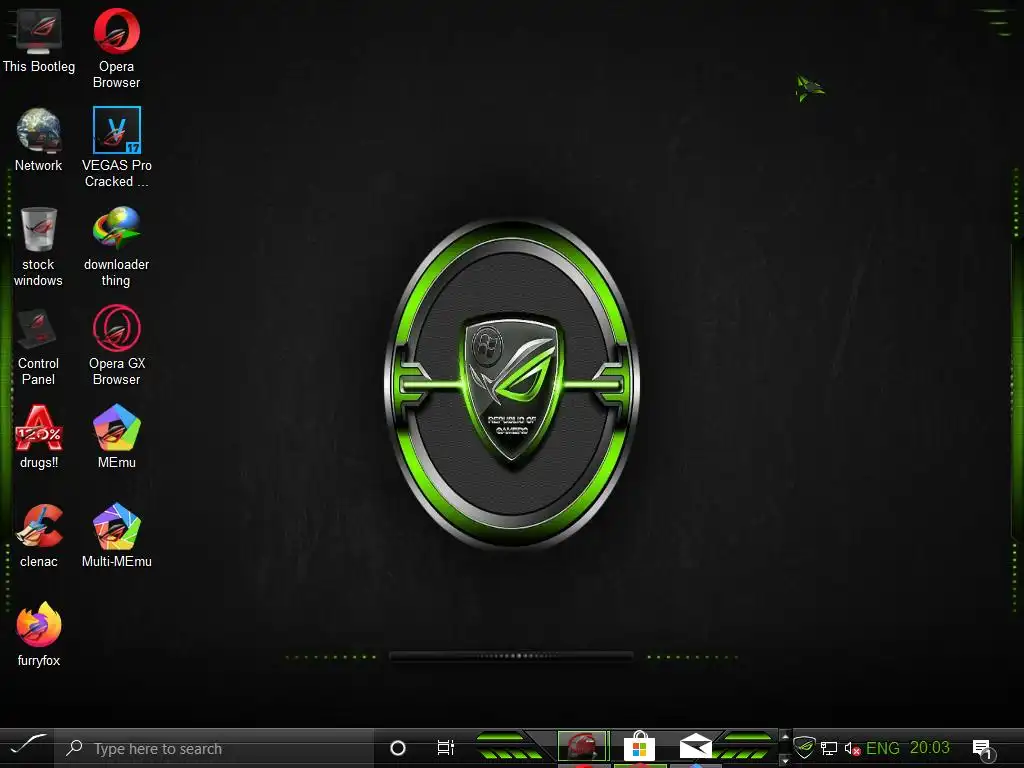The height and width of the screenshot is (768, 1024).
Task: Open Cortana circle button on taskbar
Action: [x=397, y=748]
